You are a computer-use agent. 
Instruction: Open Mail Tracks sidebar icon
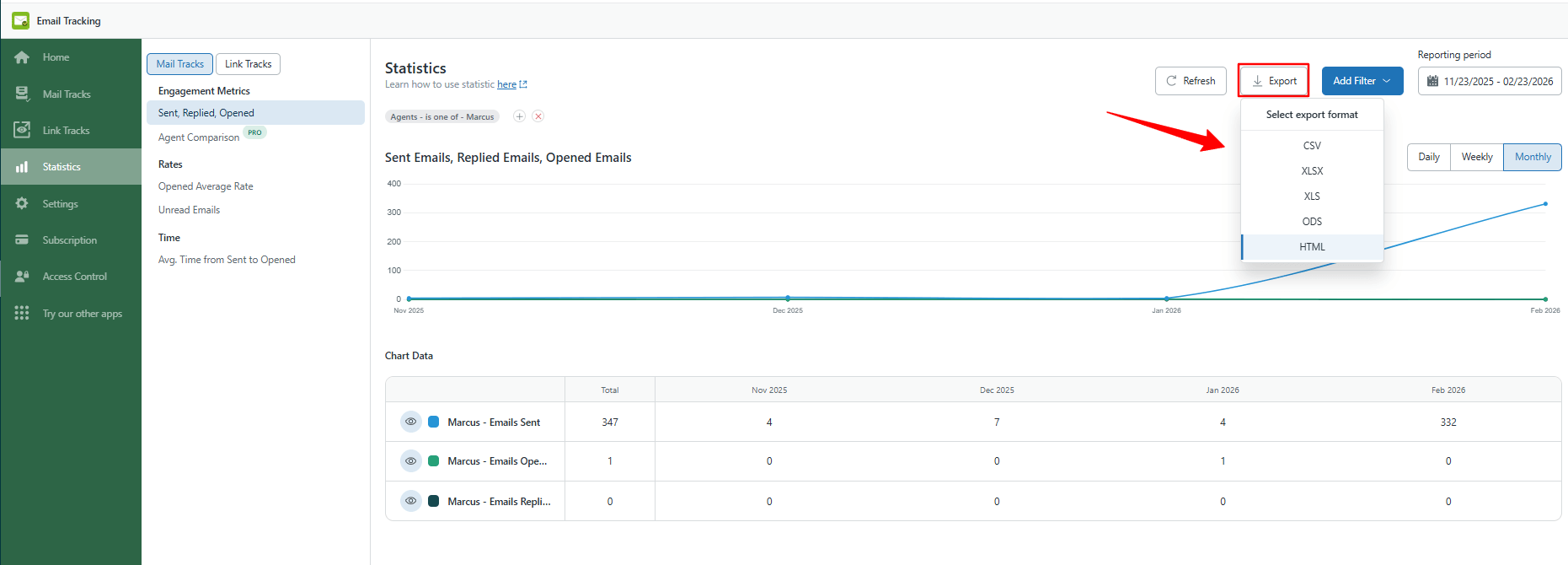(22, 94)
